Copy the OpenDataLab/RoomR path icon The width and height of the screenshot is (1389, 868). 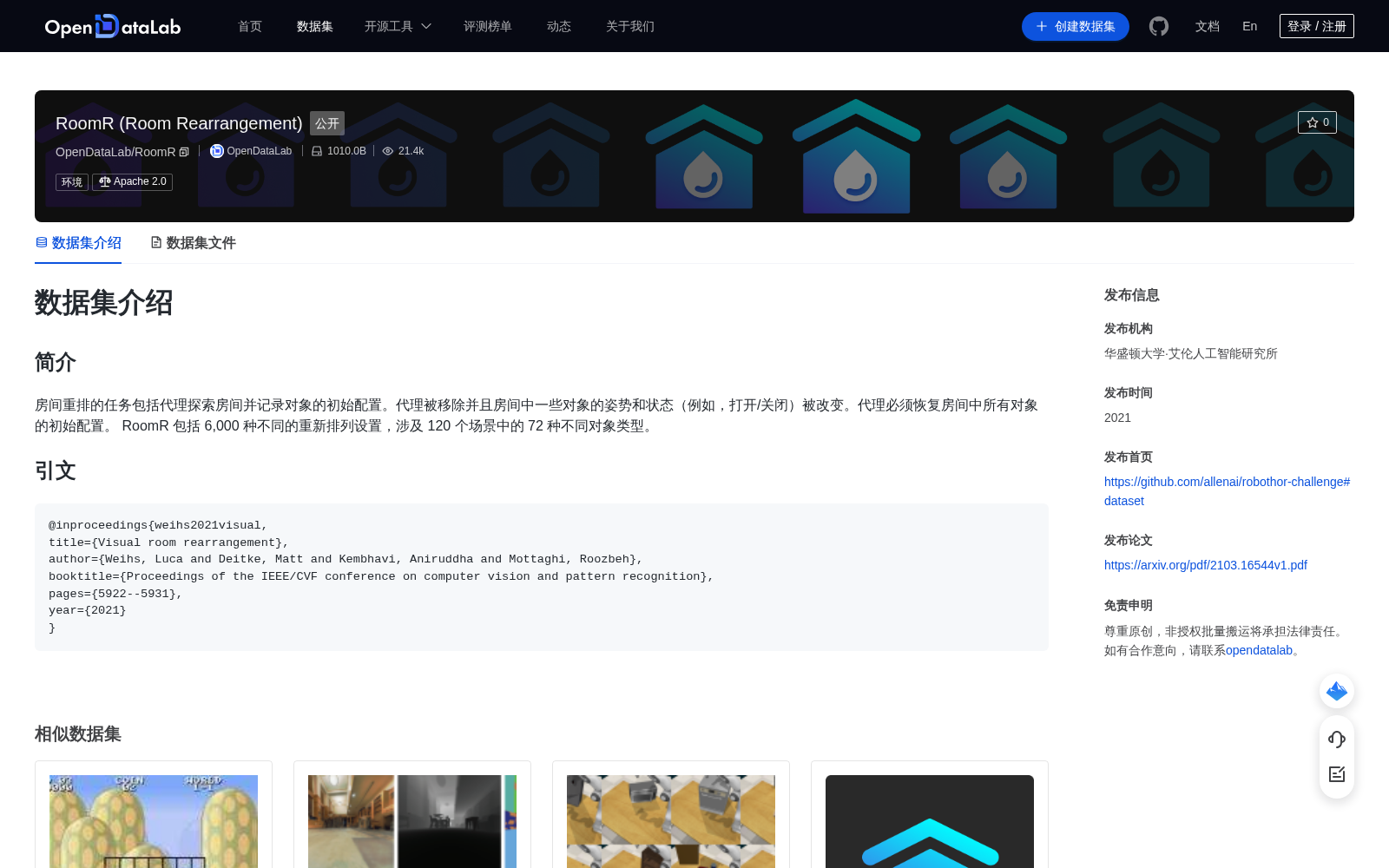click(x=184, y=152)
